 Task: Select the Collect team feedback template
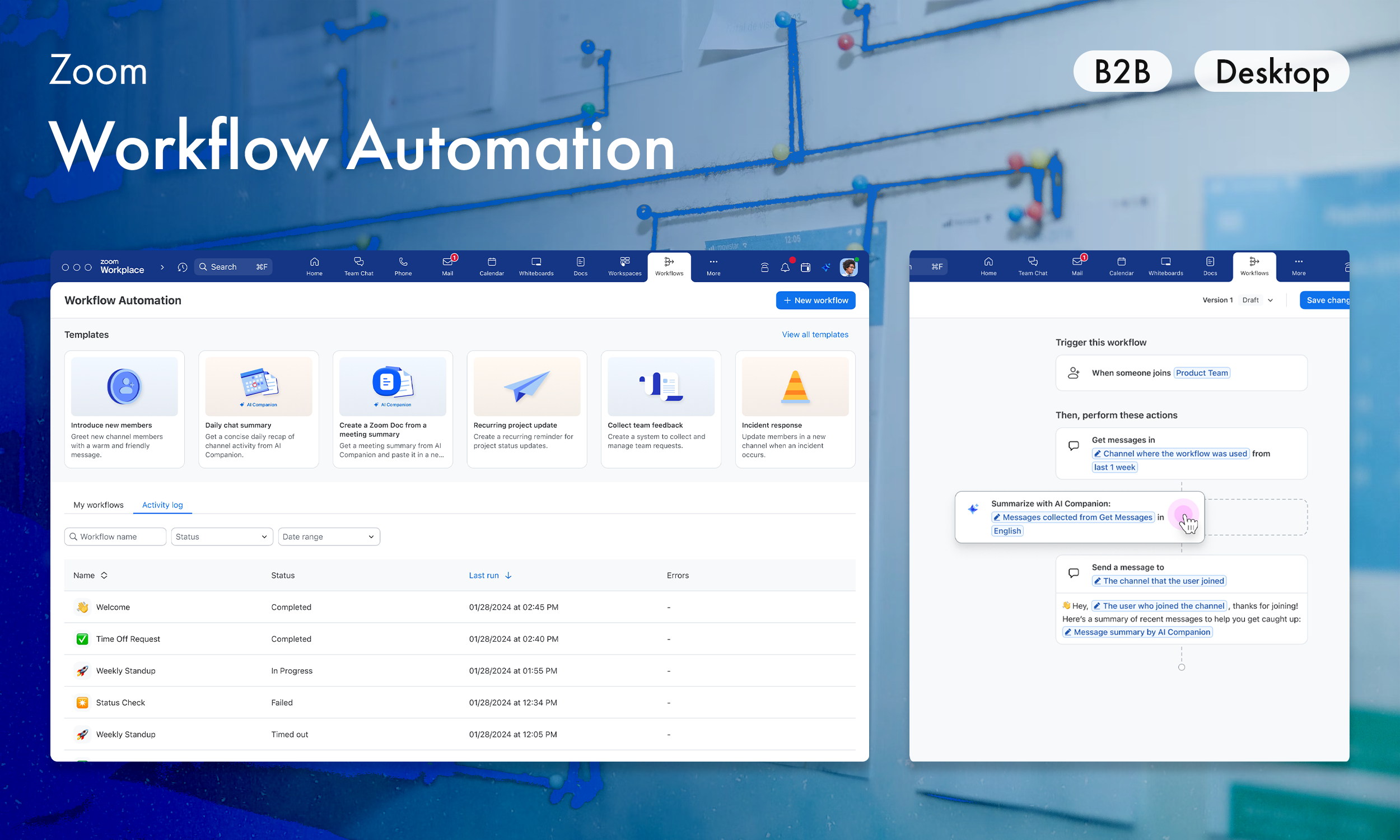pos(661,409)
